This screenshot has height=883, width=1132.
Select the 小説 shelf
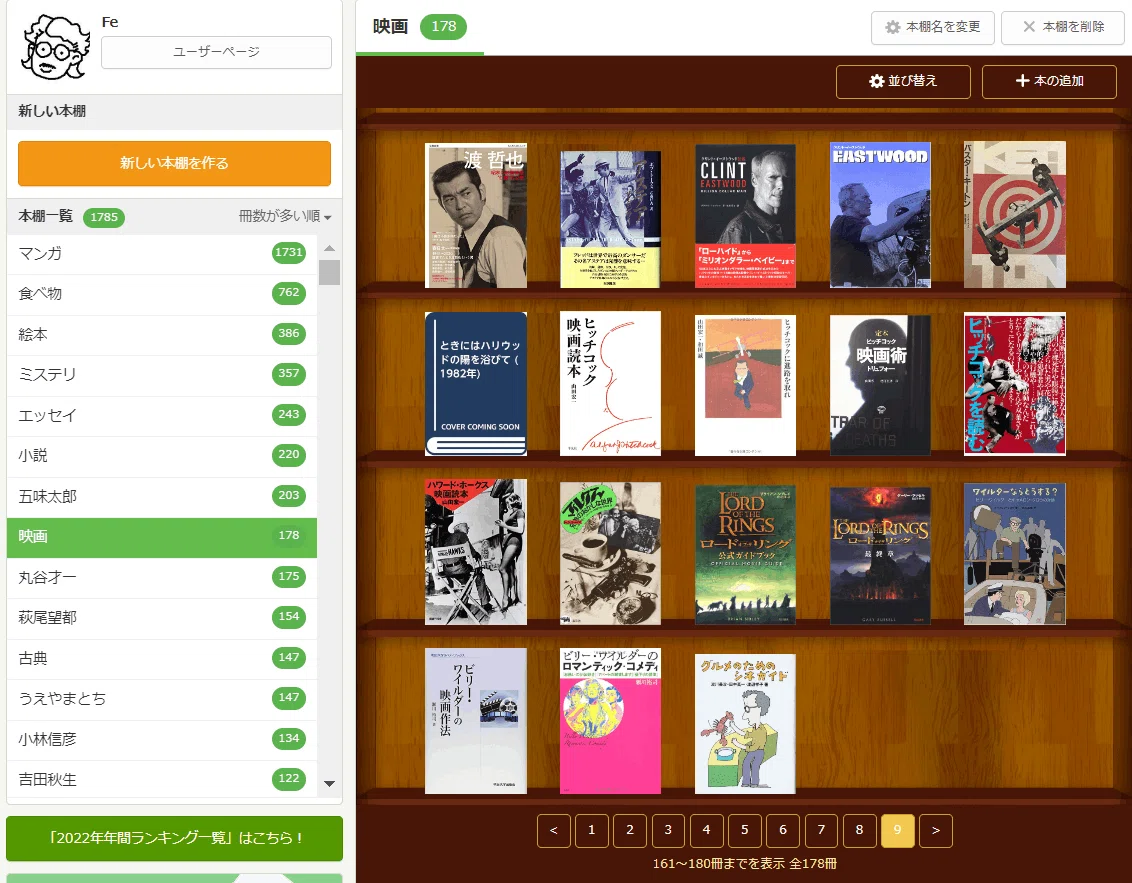tap(162, 456)
